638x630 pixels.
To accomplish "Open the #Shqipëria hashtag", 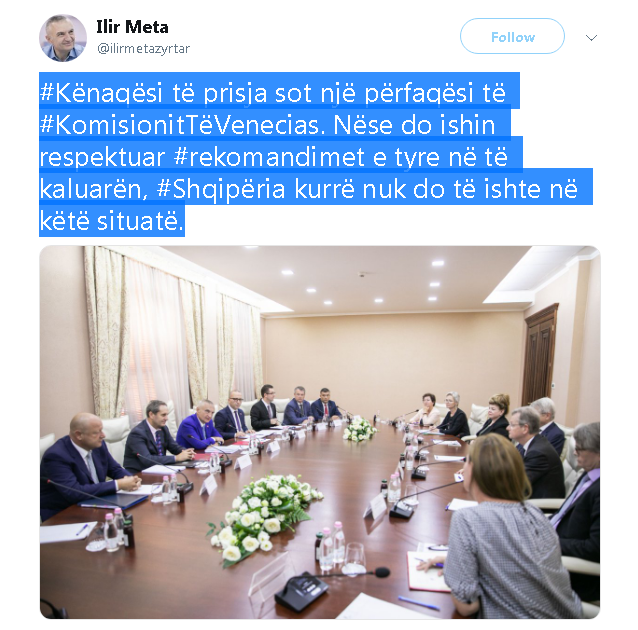I will point(221,189).
